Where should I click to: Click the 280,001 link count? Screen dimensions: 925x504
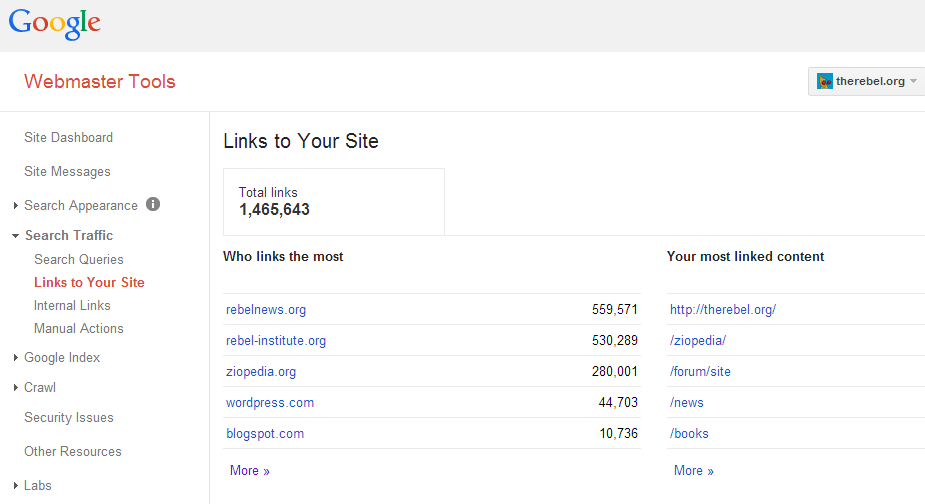click(615, 372)
